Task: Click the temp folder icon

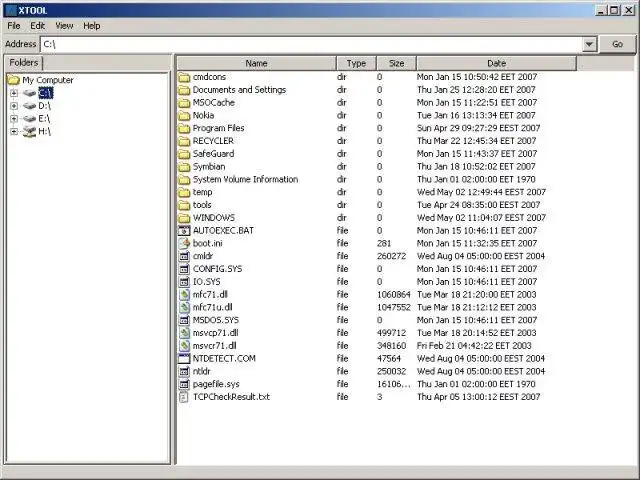Action: click(184, 192)
